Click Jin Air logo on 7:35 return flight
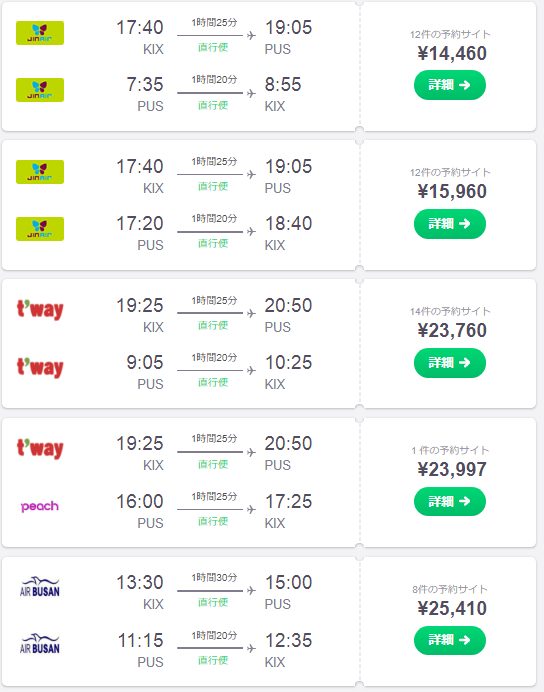The height and width of the screenshot is (692, 544). click(x=40, y=90)
